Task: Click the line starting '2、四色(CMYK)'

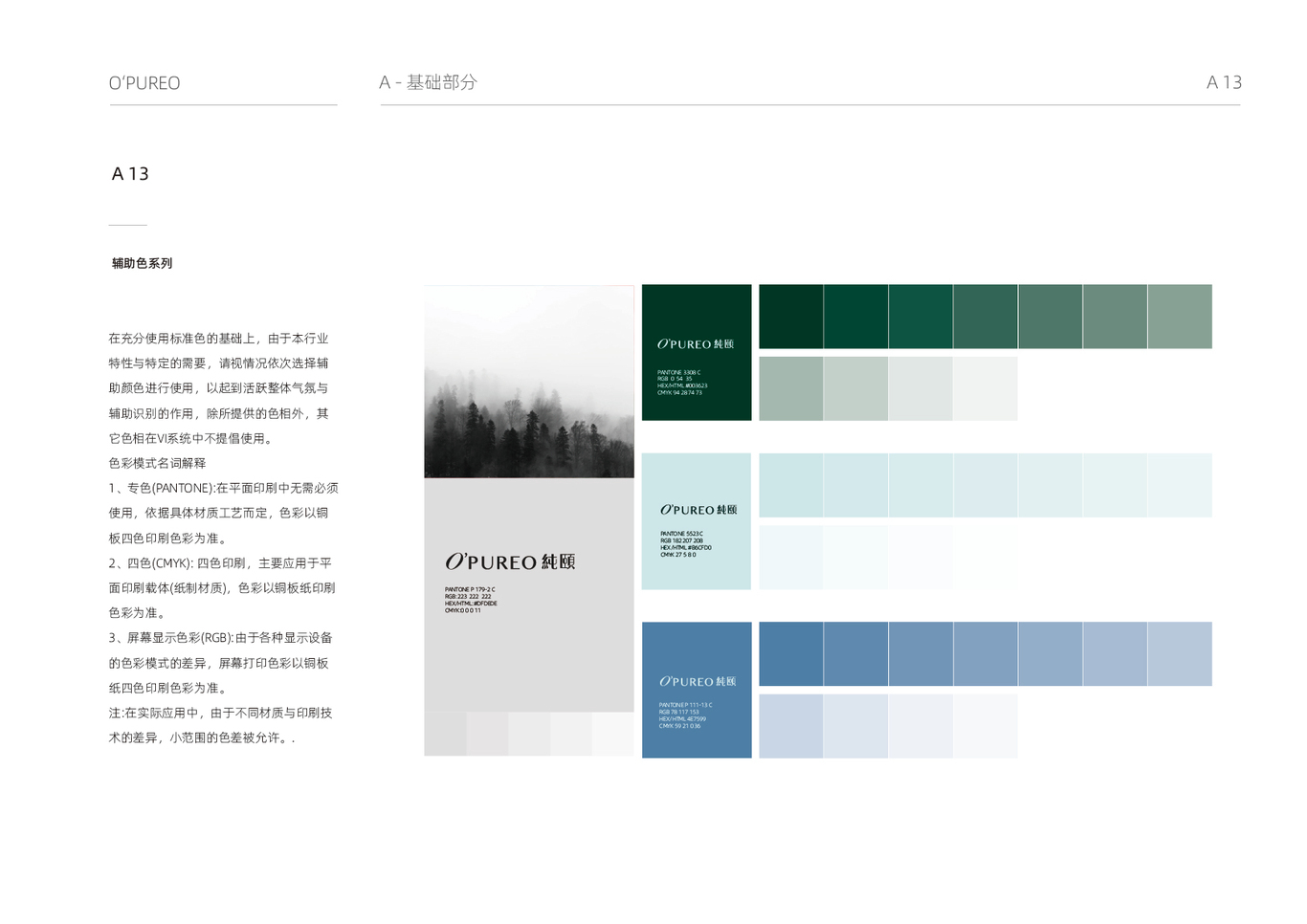Action: click(220, 563)
